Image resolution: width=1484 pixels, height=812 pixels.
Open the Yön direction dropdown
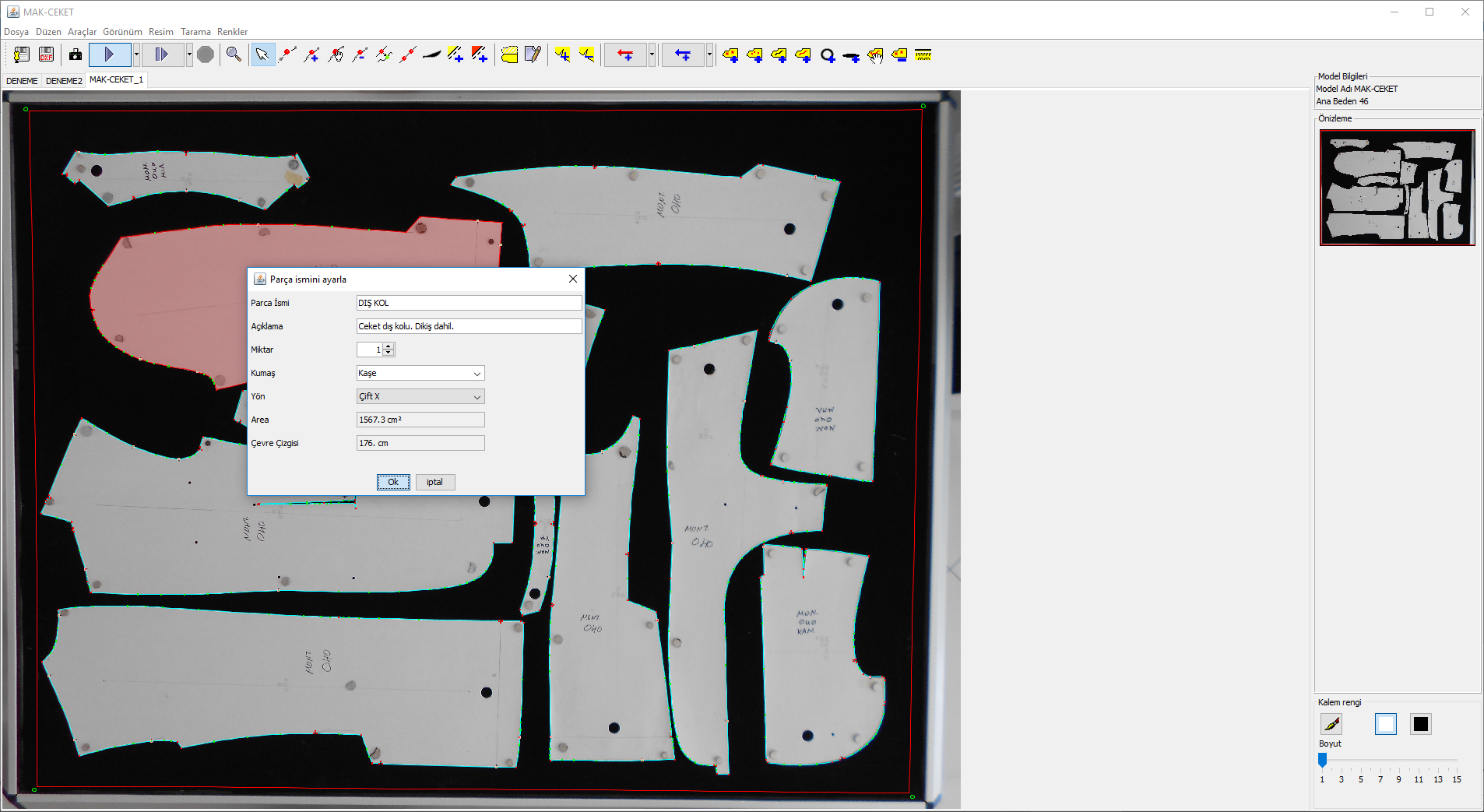click(476, 397)
